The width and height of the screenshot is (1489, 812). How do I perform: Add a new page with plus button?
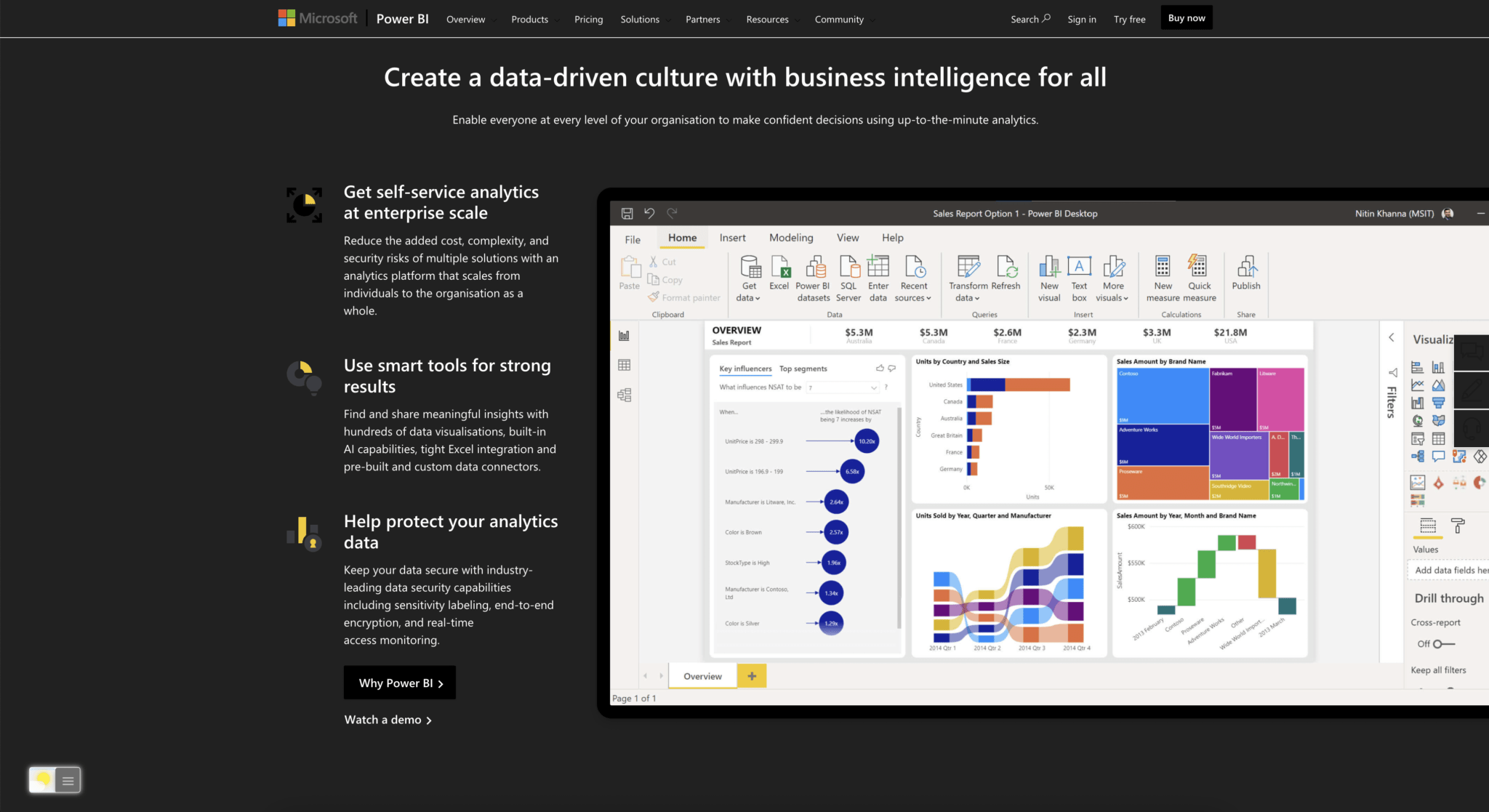(x=752, y=676)
